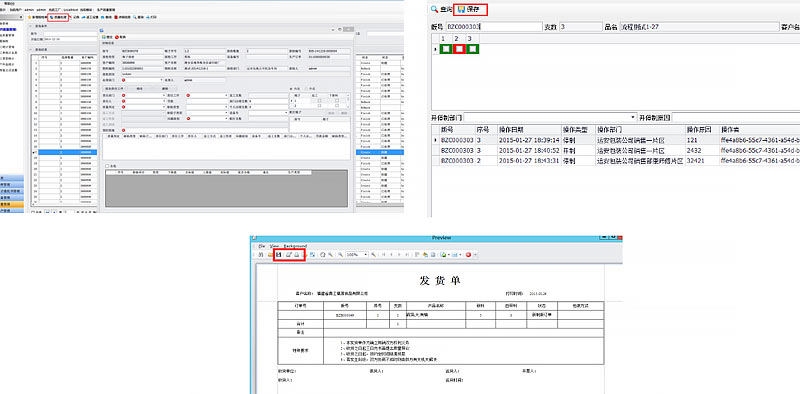Click the red stop icon in Preview toolbar
The image size is (800, 394).
468,255
